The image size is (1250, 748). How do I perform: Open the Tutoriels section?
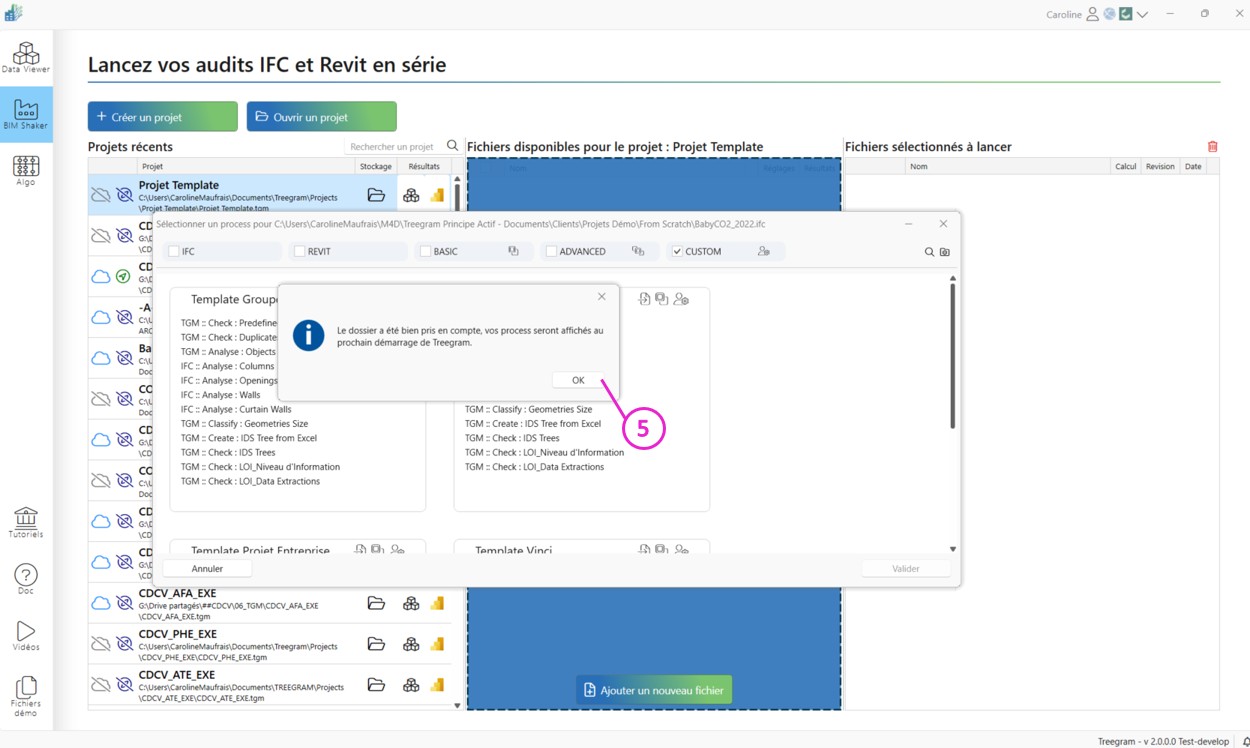pos(26,522)
